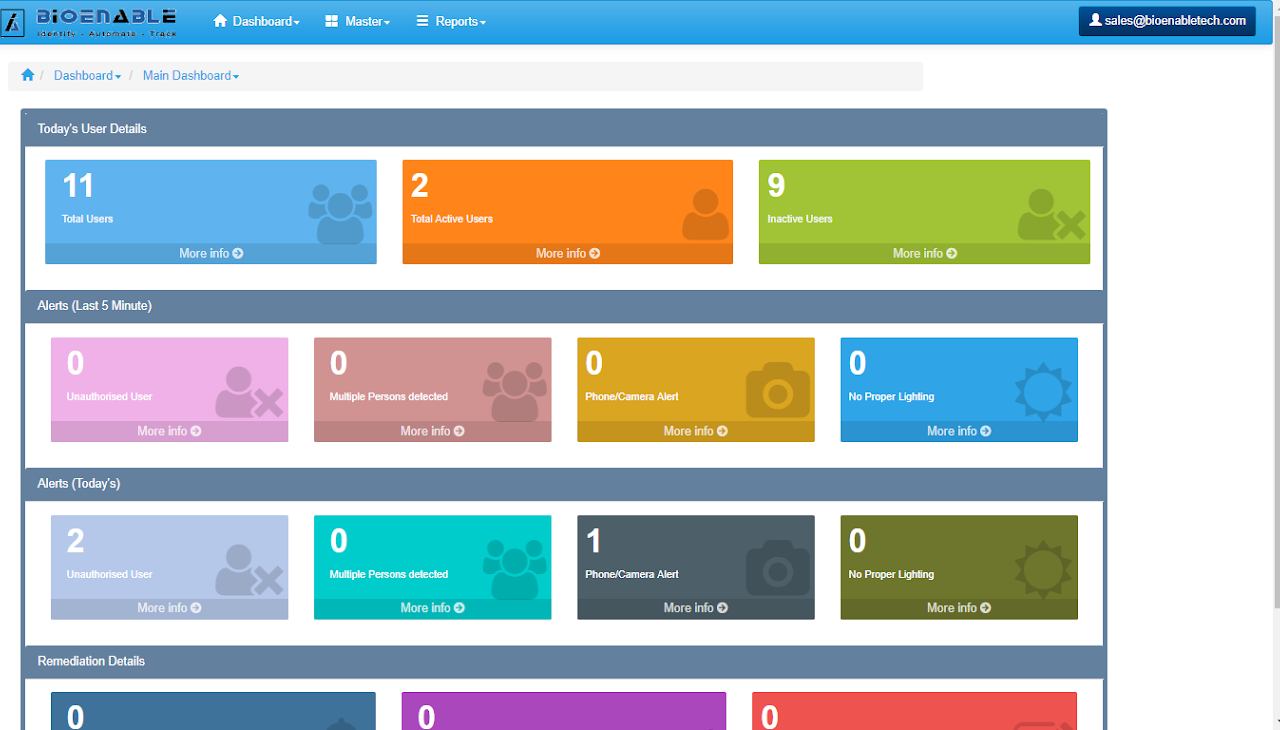This screenshot has width=1280, height=730.
Task: Click Unauthorised User icon in Today's alerts
Action: click(x=250, y=570)
